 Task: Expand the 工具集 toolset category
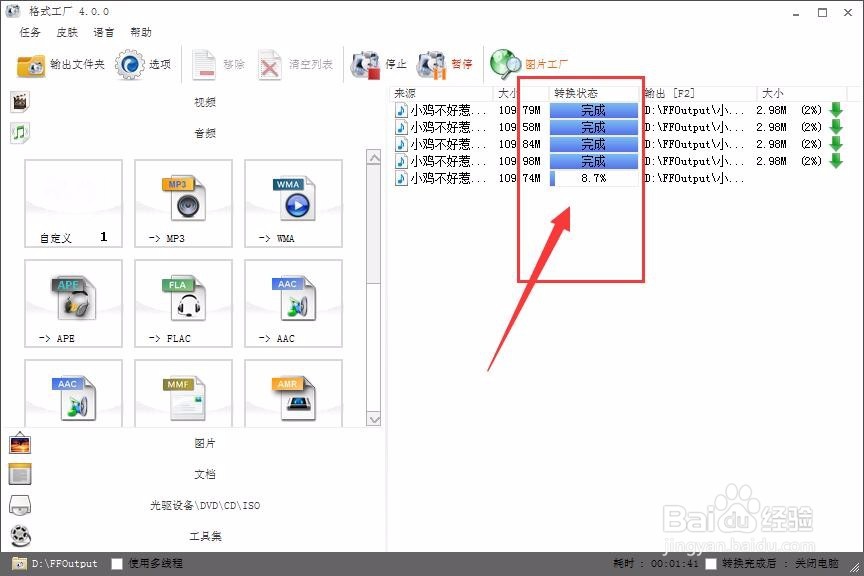click(203, 536)
